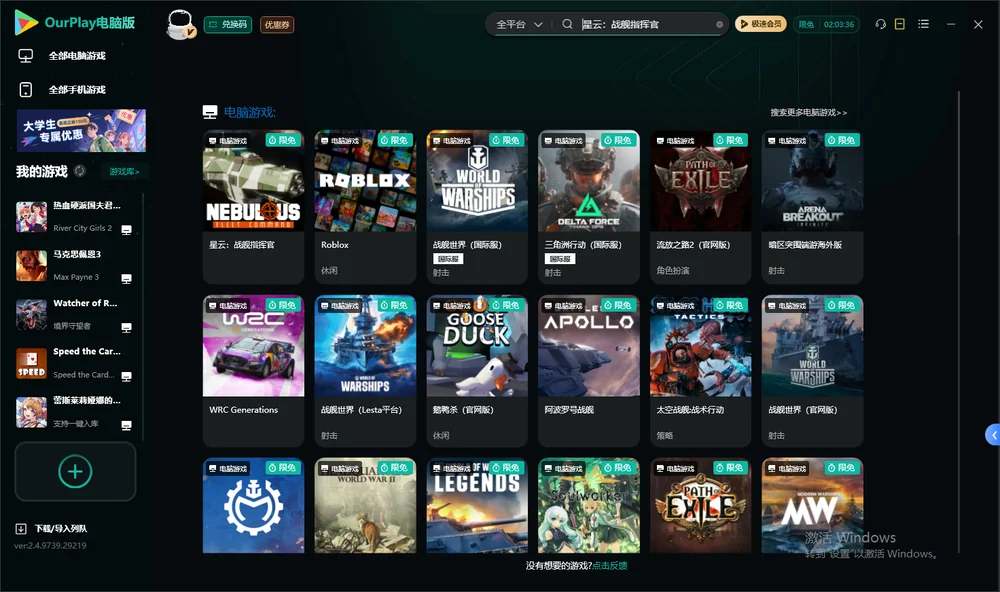Click 点击反馈 feedback link
1000x592 pixels.
610,565
